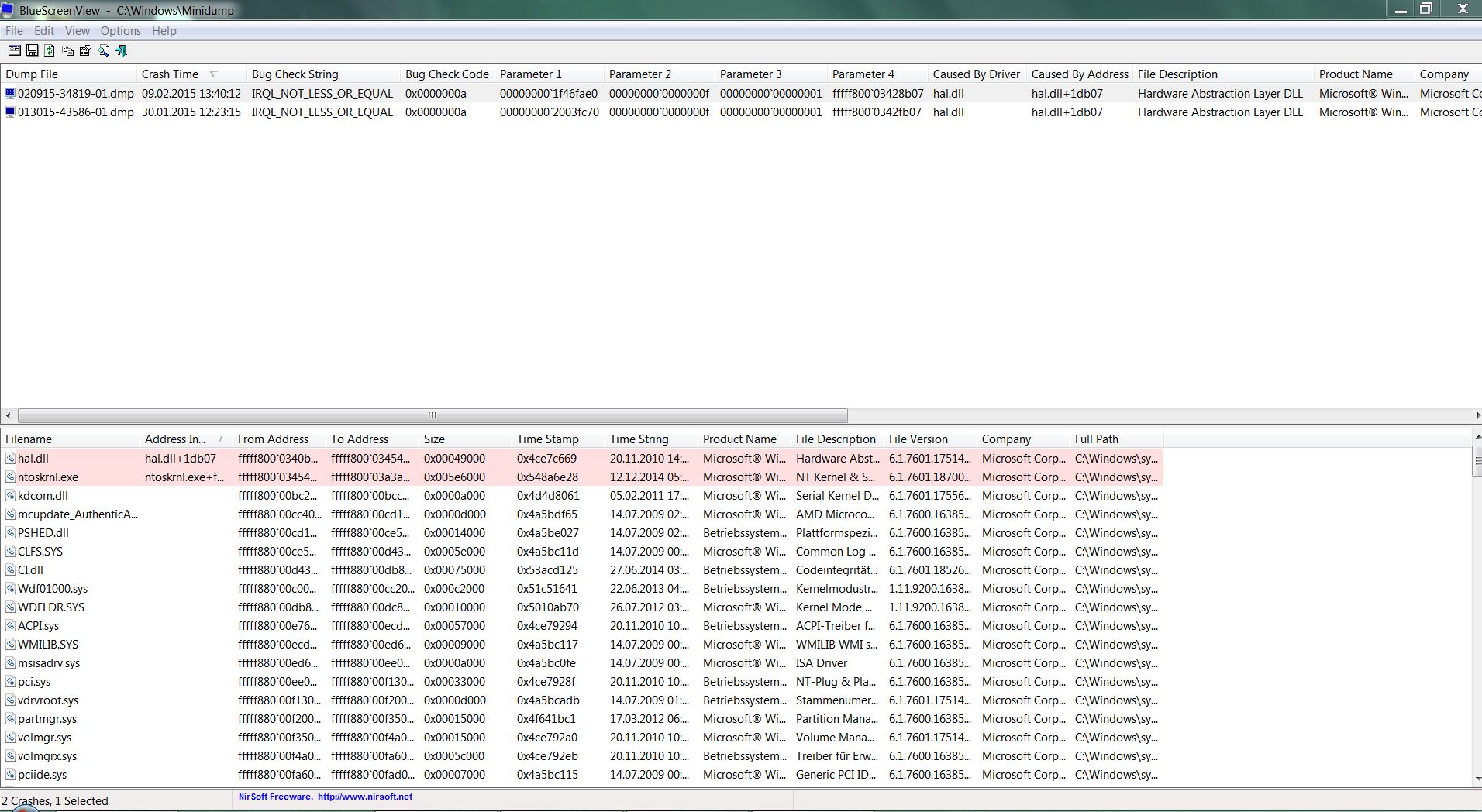Image resolution: width=1482 pixels, height=812 pixels.
Task: Click the Exit door toolbar icon
Action: [x=121, y=50]
